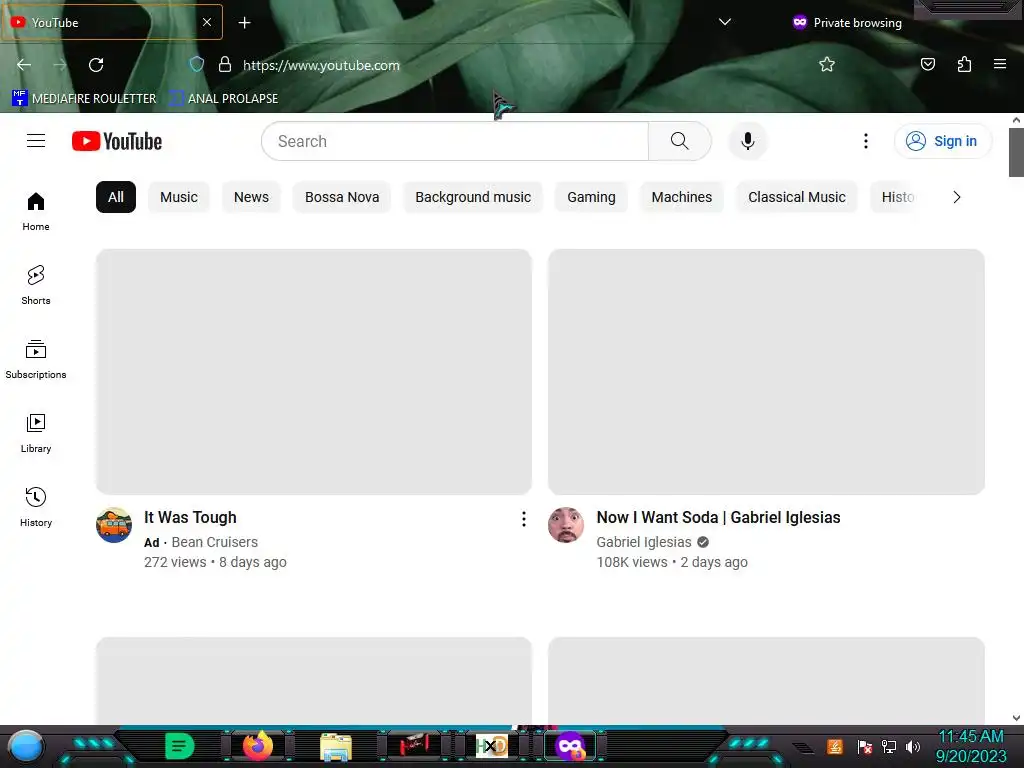Open green notes app in taskbar
The width and height of the screenshot is (1024, 768).
[179, 746]
